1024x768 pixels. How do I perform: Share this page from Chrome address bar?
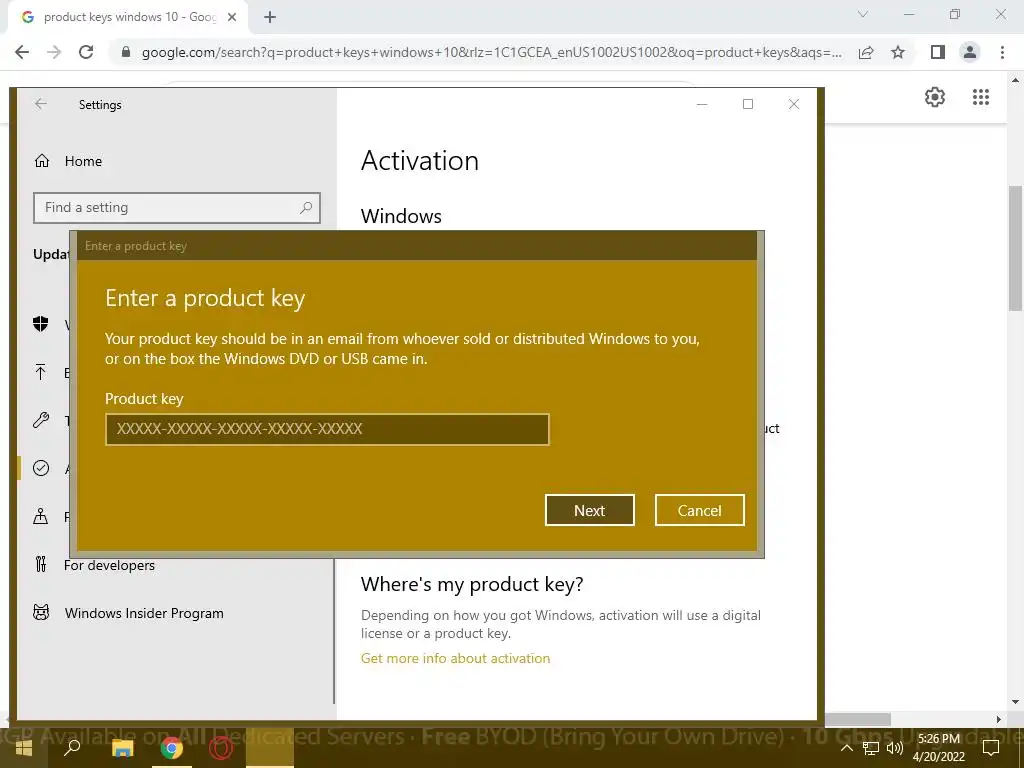point(866,52)
